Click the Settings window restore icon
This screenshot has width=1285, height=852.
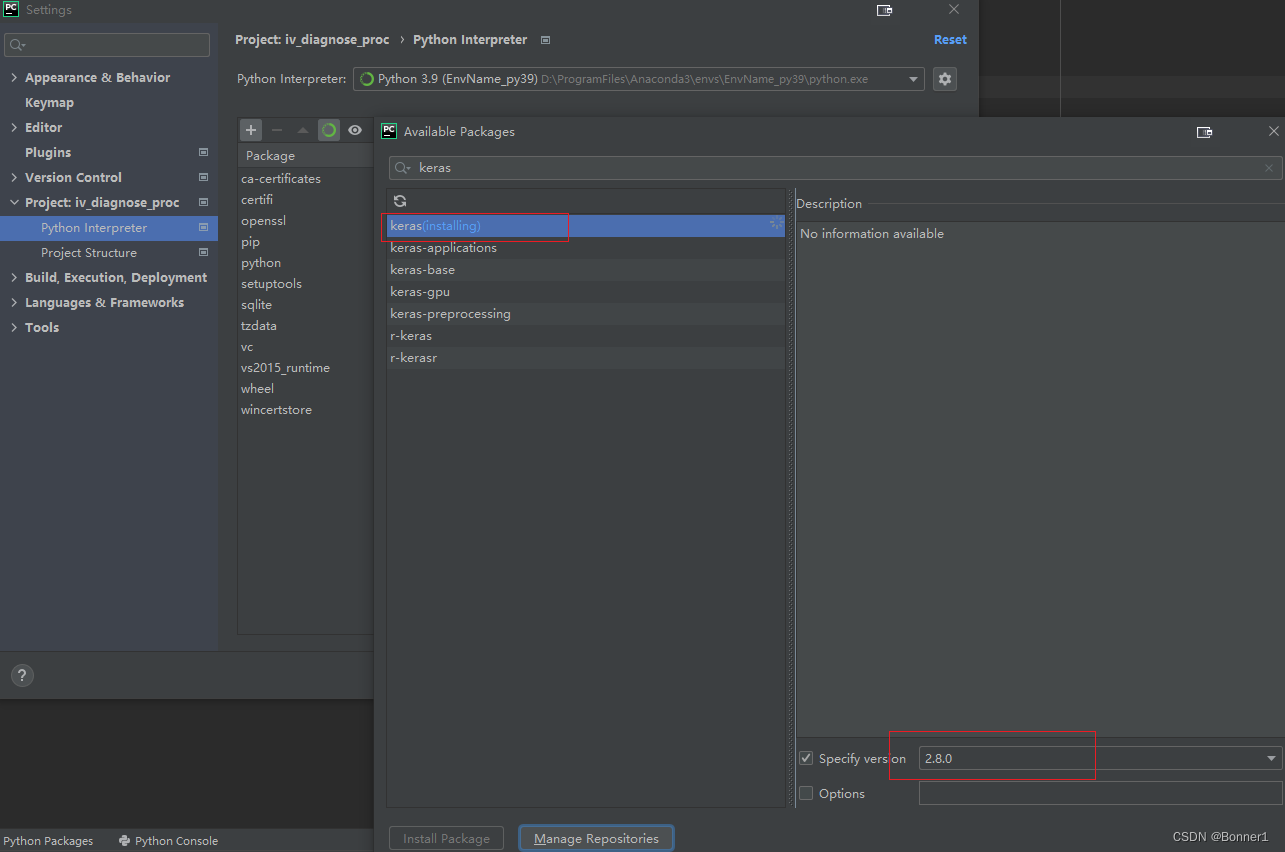(884, 10)
